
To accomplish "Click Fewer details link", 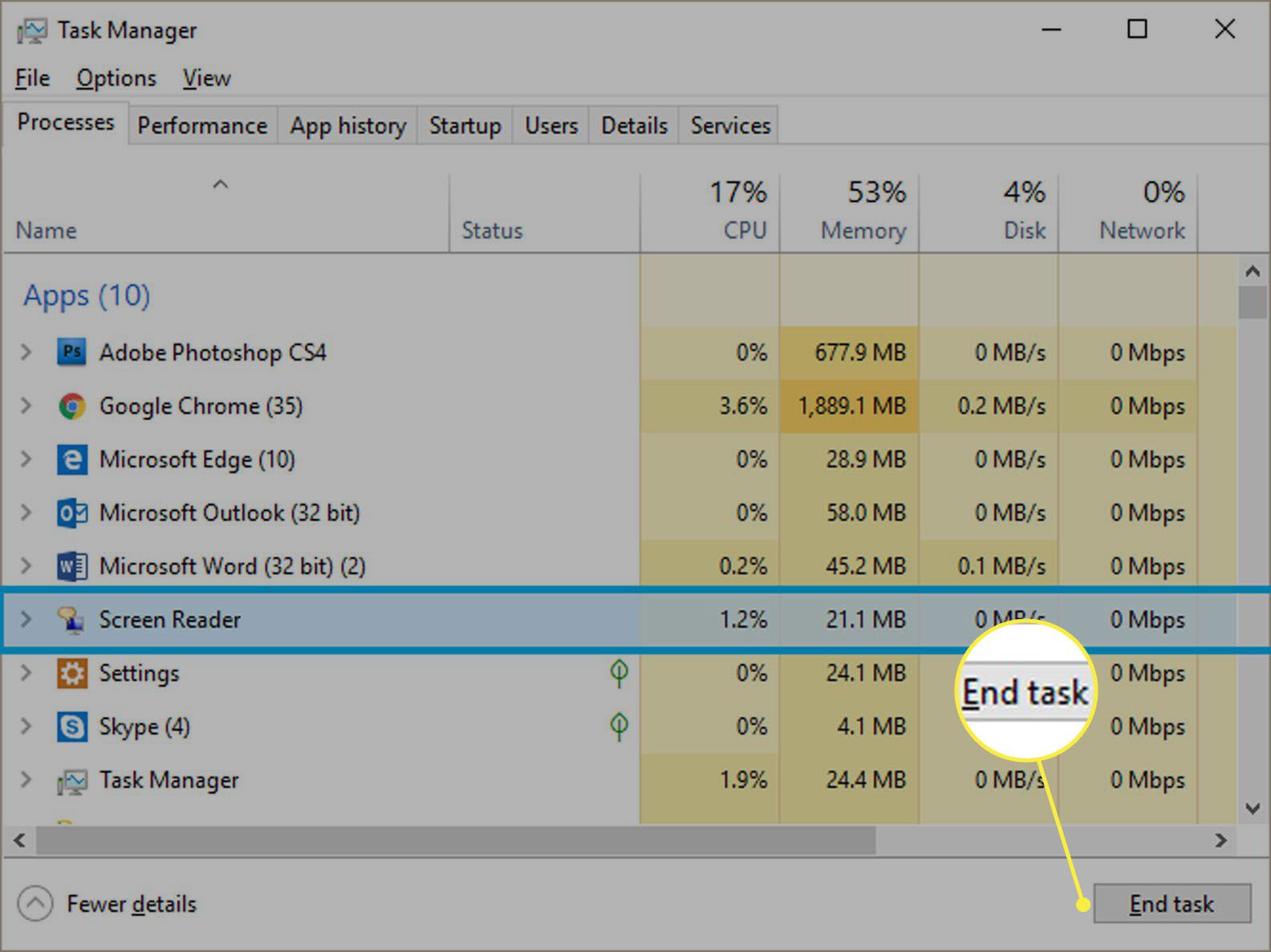I will pyautogui.click(x=132, y=904).
